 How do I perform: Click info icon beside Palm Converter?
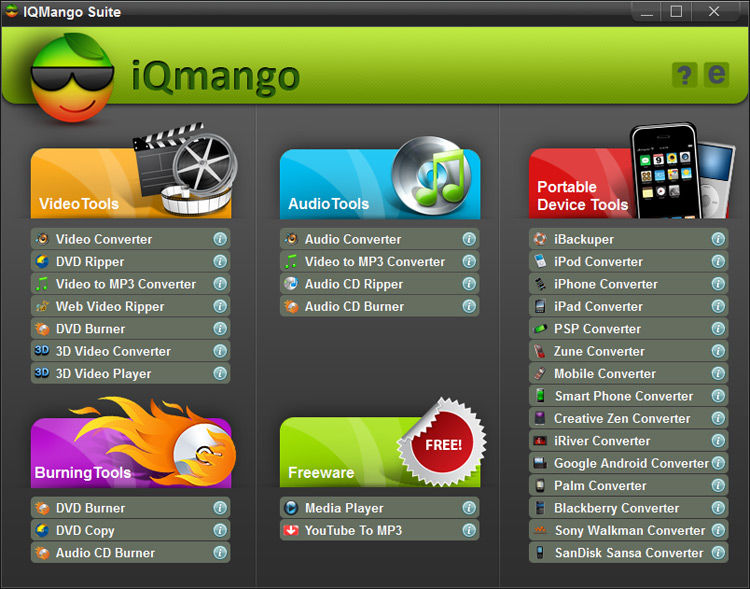pyautogui.click(x=718, y=485)
